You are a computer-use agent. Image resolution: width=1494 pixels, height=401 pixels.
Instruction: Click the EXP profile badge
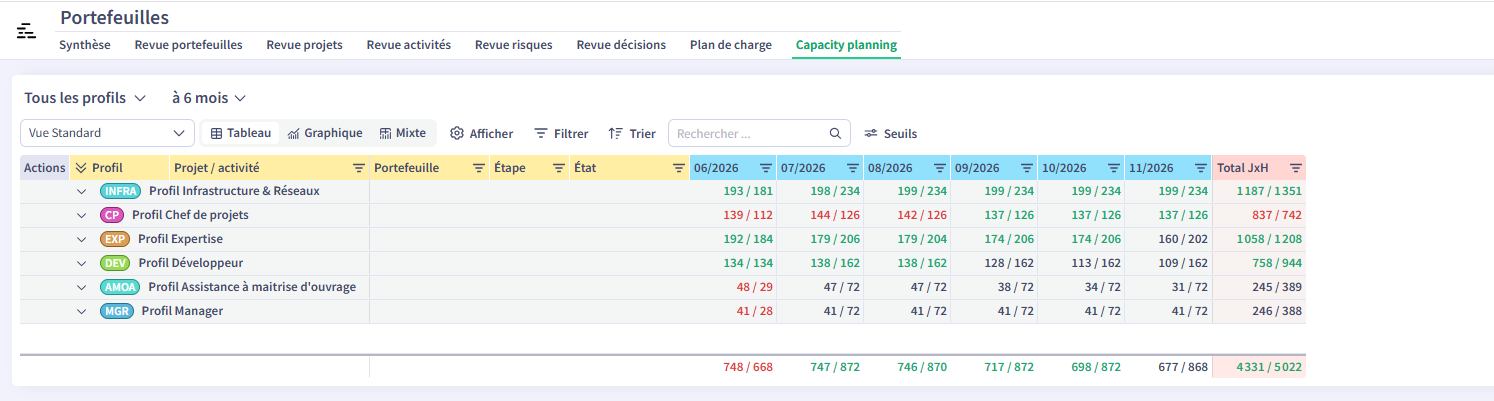coord(115,239)
